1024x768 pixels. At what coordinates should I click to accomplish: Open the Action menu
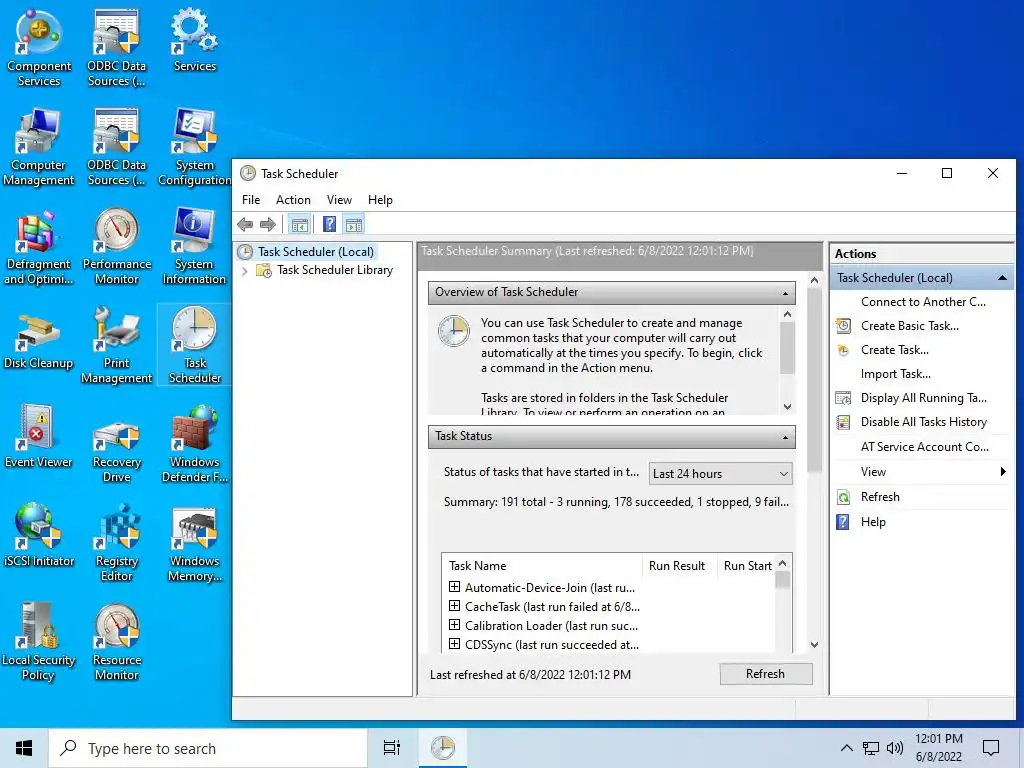tap(293, 200)
